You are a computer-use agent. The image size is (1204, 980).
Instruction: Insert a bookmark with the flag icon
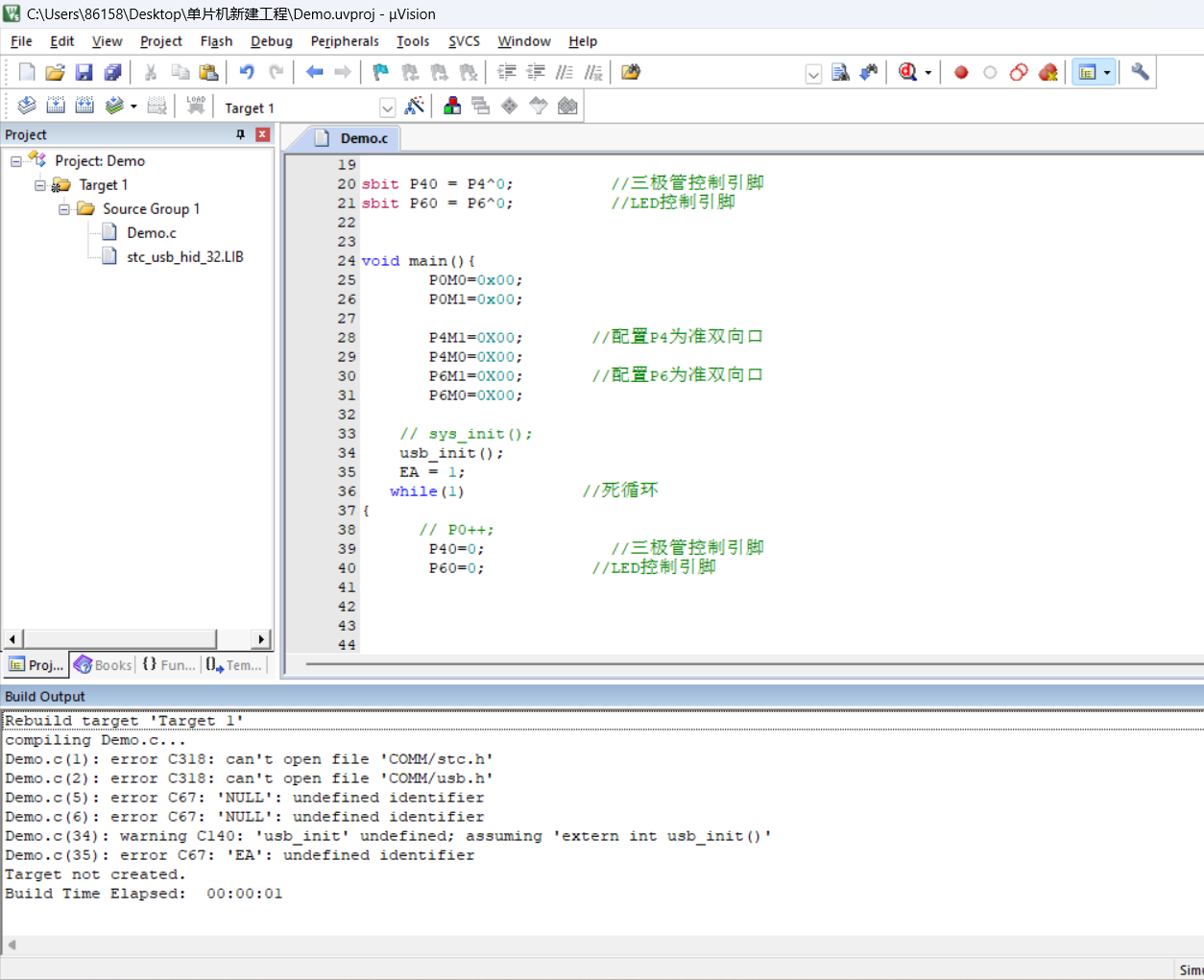point(381,72)
